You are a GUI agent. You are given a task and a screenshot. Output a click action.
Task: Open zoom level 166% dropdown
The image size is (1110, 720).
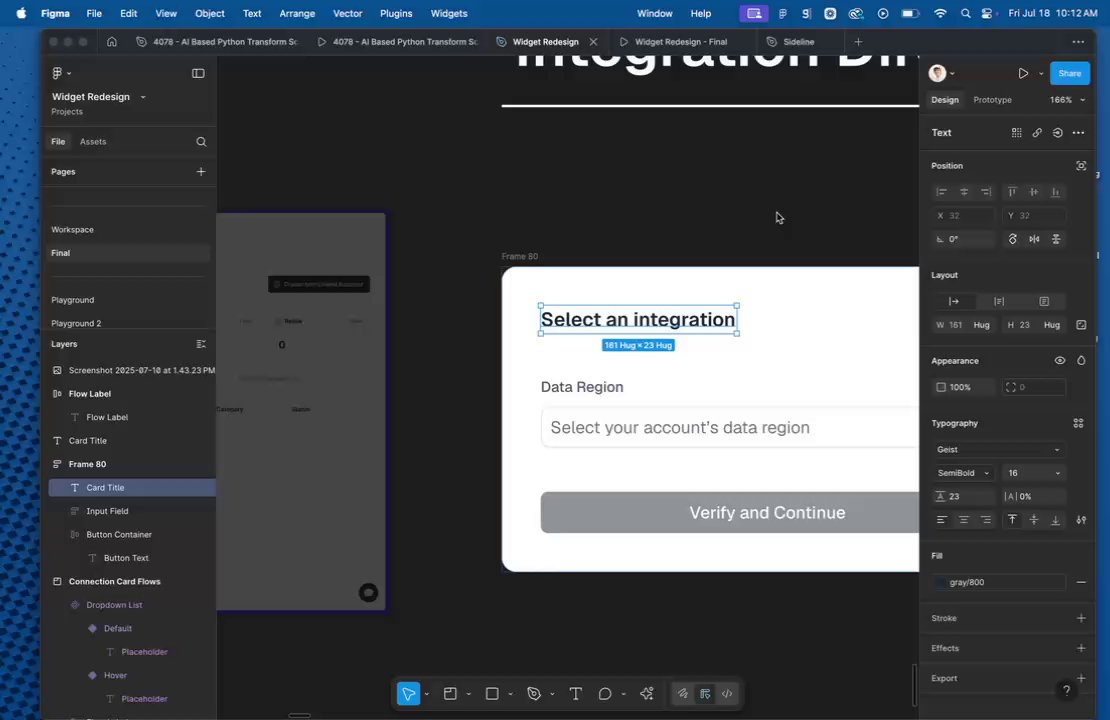coord(1067,100)
